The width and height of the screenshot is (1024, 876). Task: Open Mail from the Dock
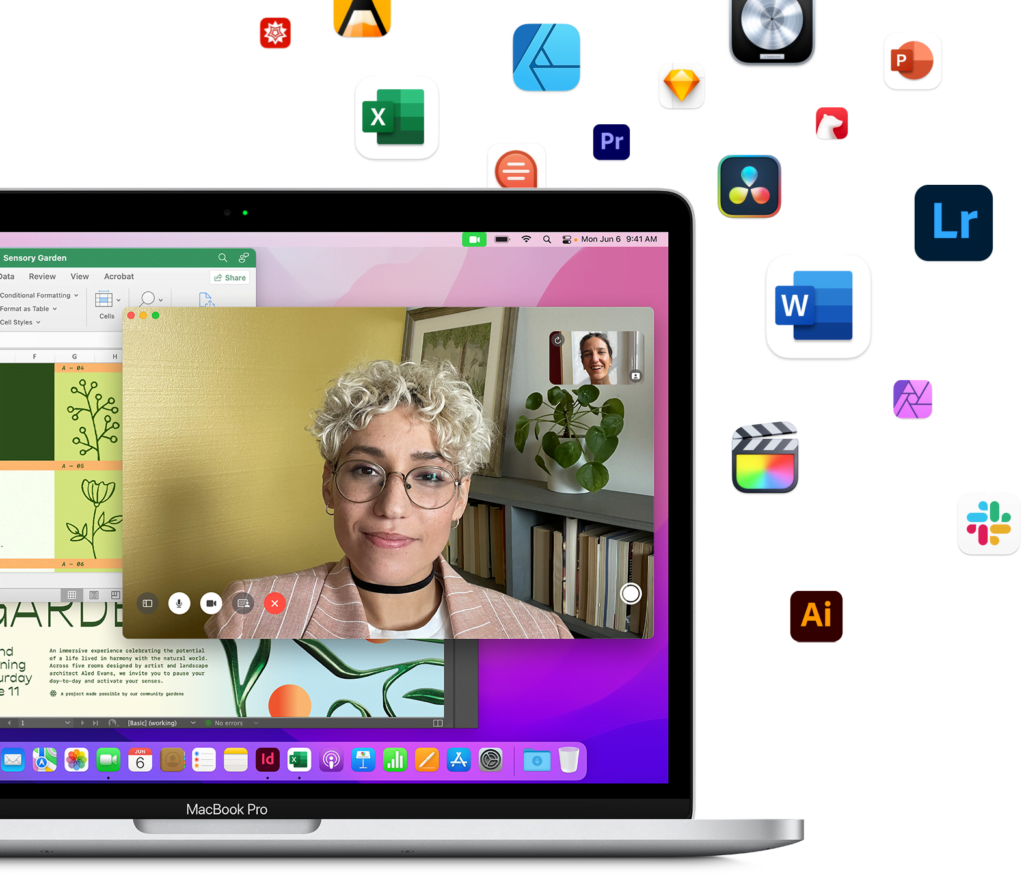point(12,760)
